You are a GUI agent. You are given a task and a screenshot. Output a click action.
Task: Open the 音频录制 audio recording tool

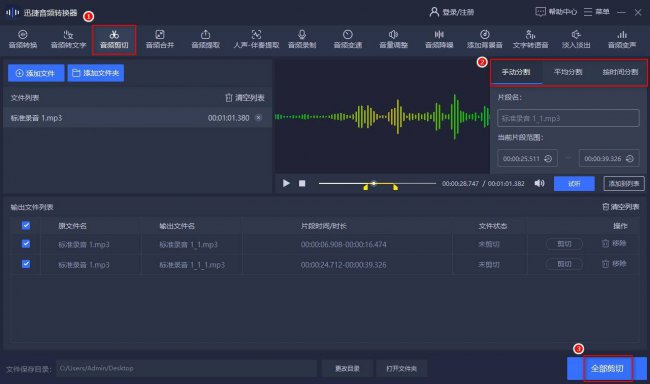click(x=302, y=39)
